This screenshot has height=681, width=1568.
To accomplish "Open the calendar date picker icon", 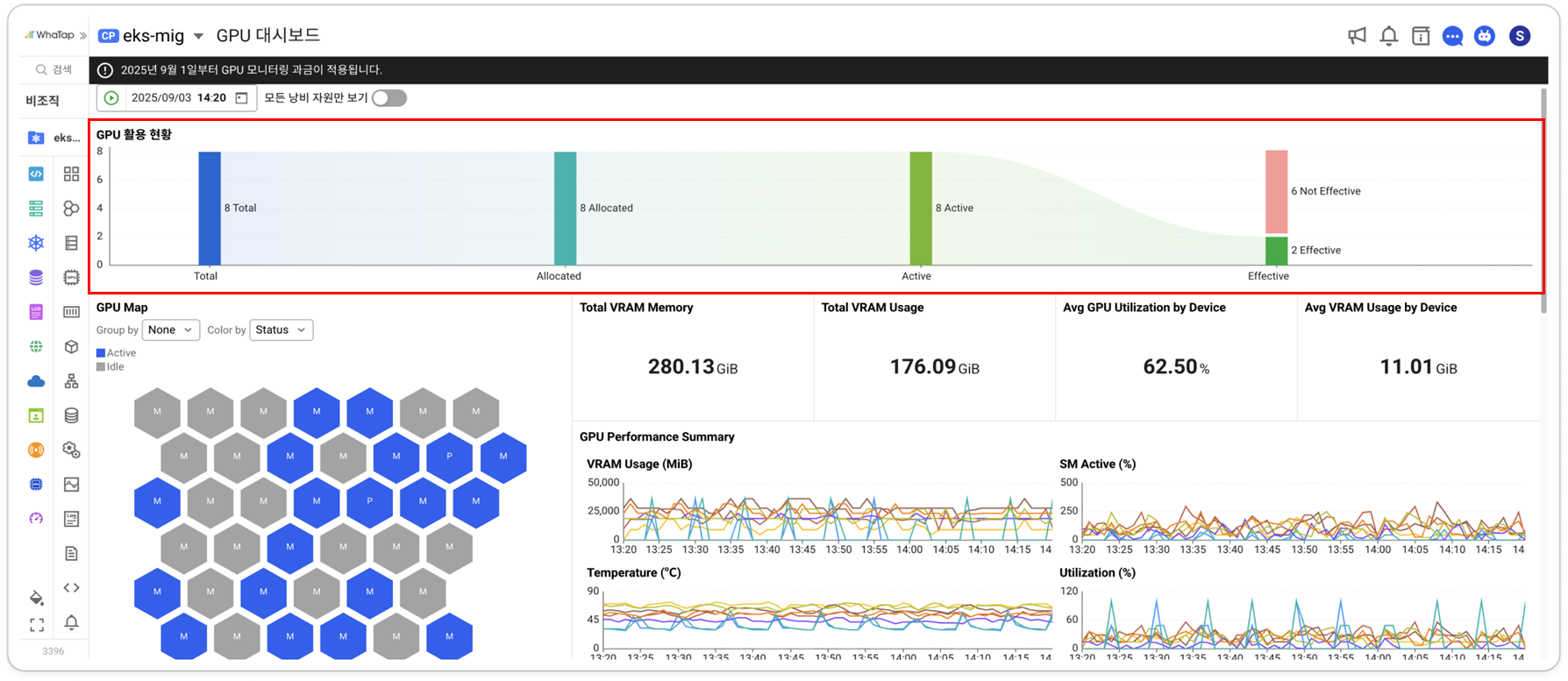I will (x=242, y=98).
